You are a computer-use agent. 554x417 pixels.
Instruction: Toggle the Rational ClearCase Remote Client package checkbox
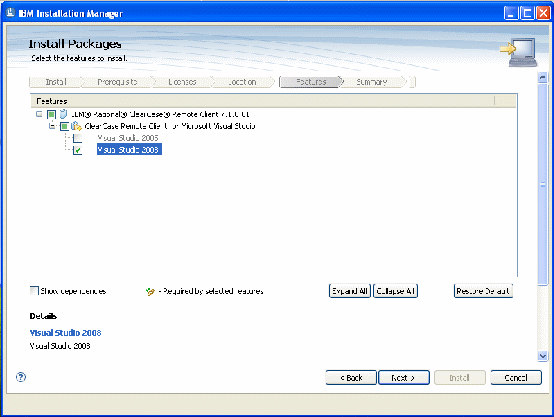[51, 114]
